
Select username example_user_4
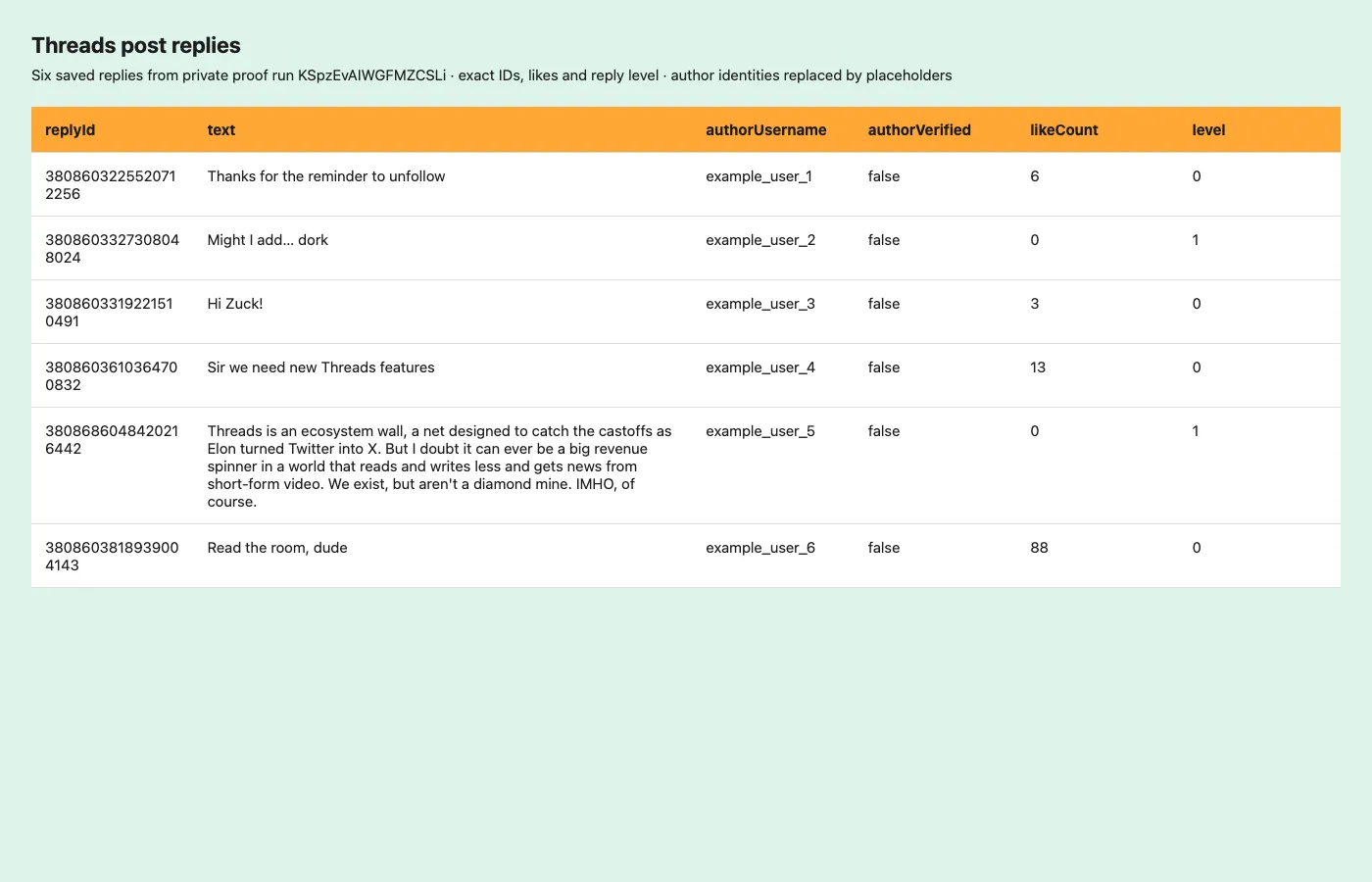click(x=760, y=367)
